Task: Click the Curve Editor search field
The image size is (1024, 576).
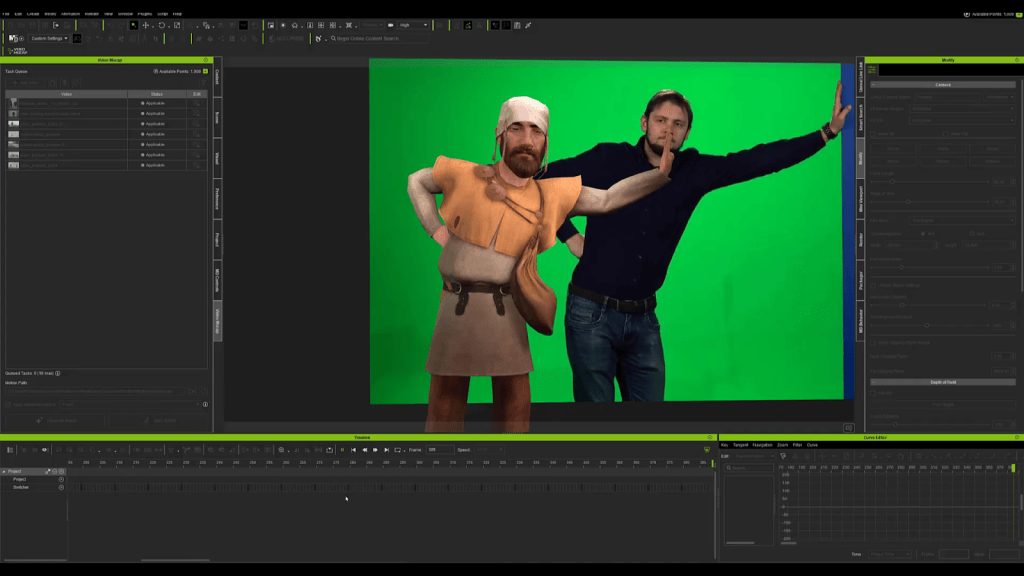Action: pos(749,468)
